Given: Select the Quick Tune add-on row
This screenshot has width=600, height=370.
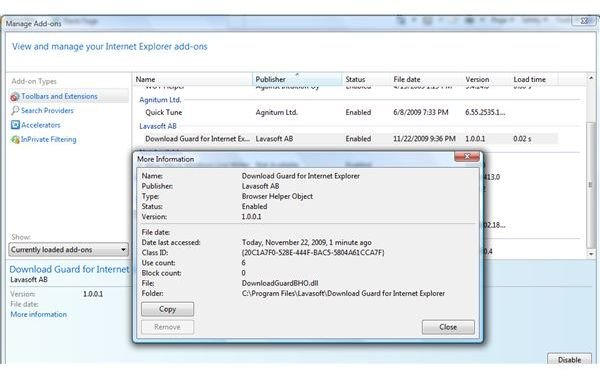Looking at the screenshot, I should (x=346, y=112).
